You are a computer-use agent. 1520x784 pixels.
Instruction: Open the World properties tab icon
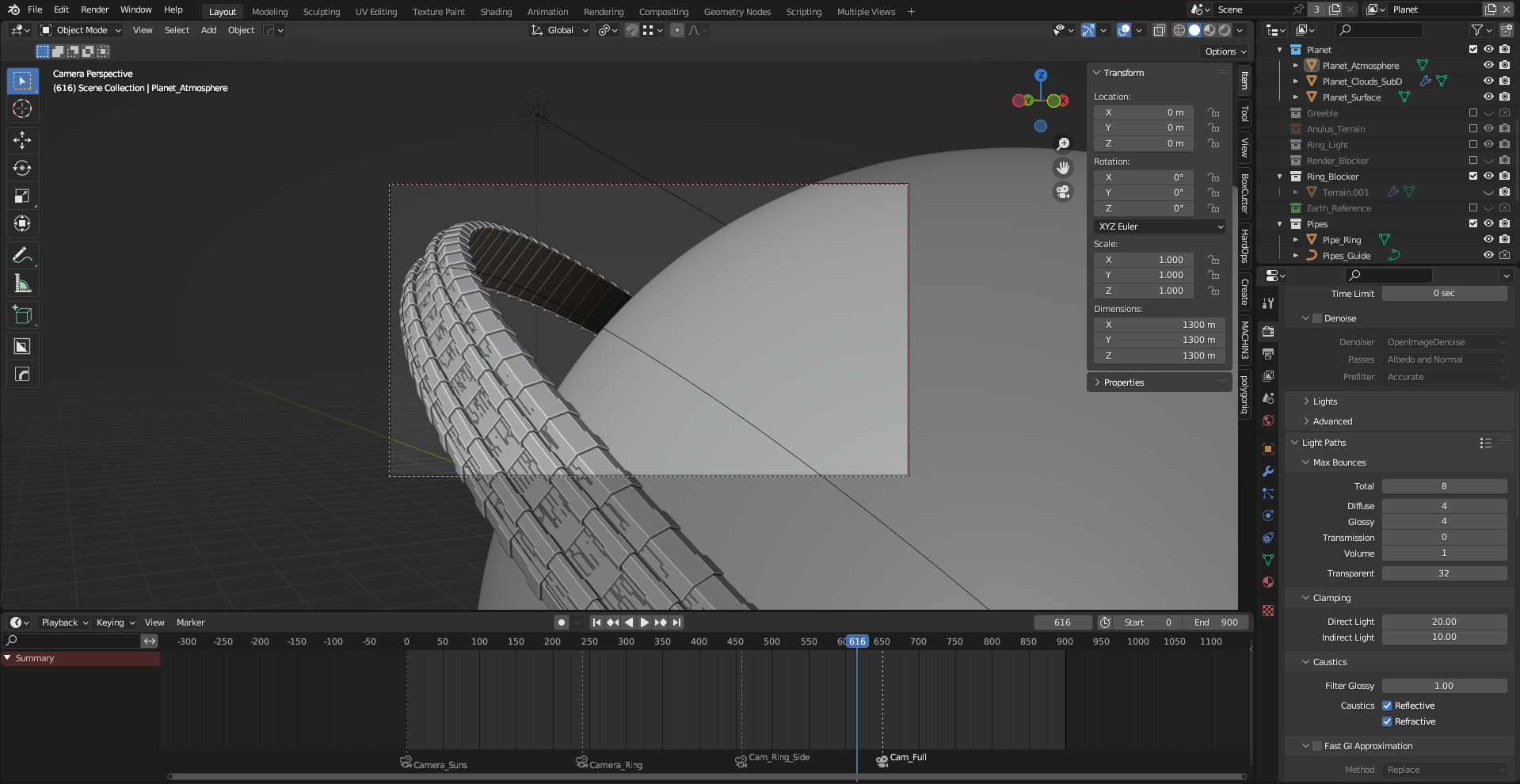1268,421
